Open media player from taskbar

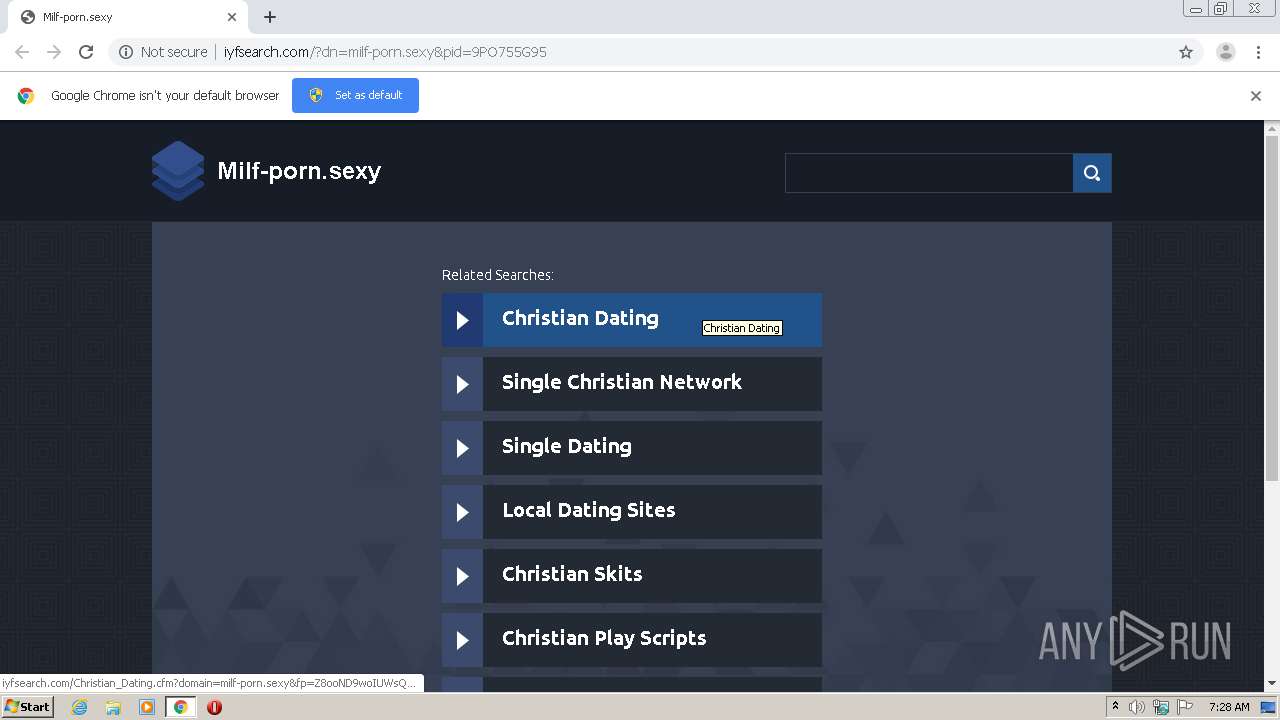coord(147,707)
